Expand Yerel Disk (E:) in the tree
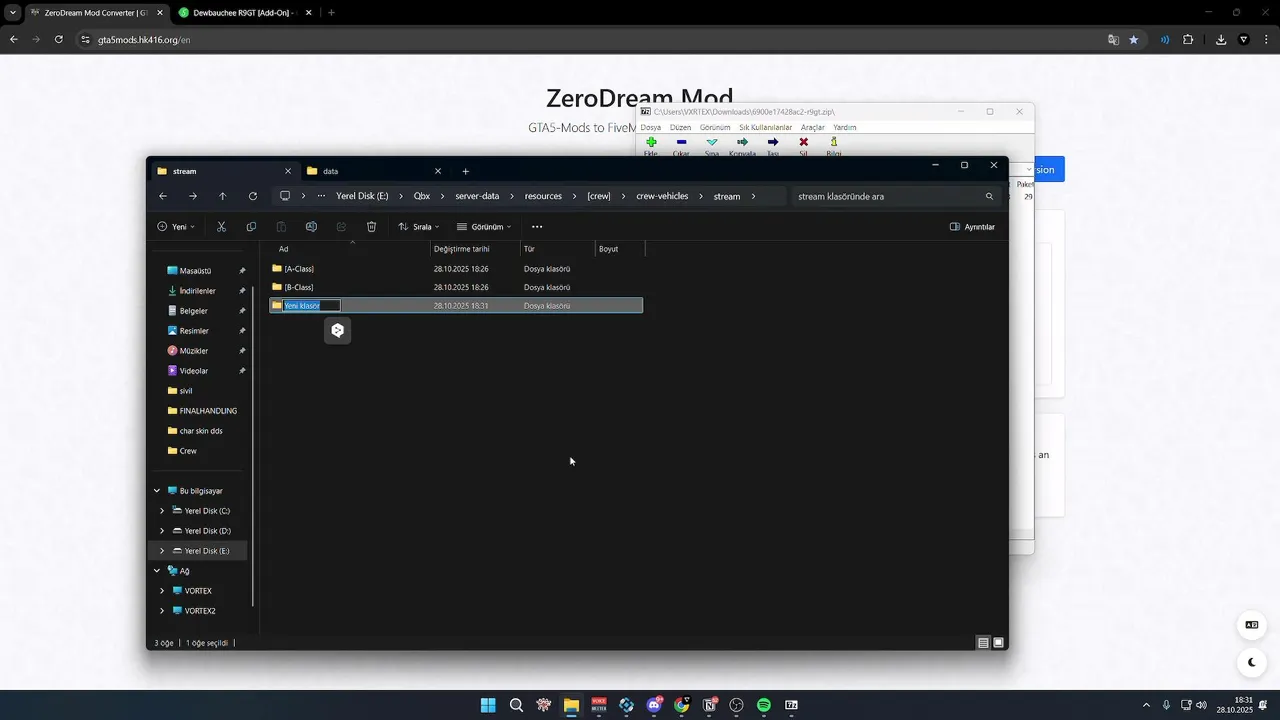Viewport: 1280px width, 720px height. tap(162, 551)
